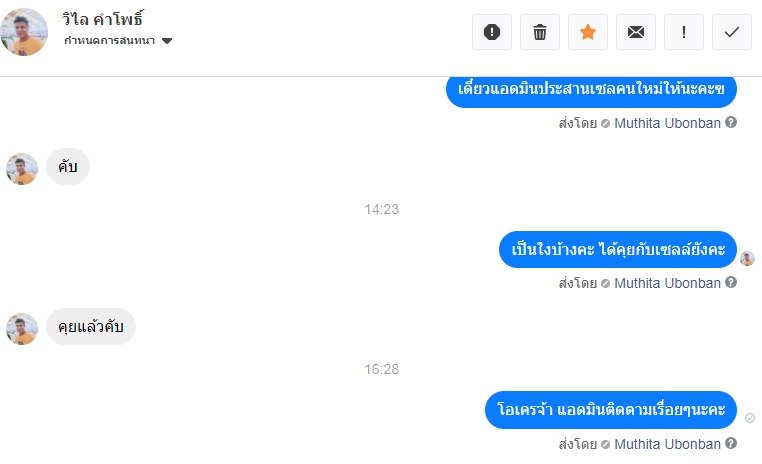The image size is (762, 464).
Task: Open the กำหนดการสนทนา dropdown arrow
Action: pos(167,41)
